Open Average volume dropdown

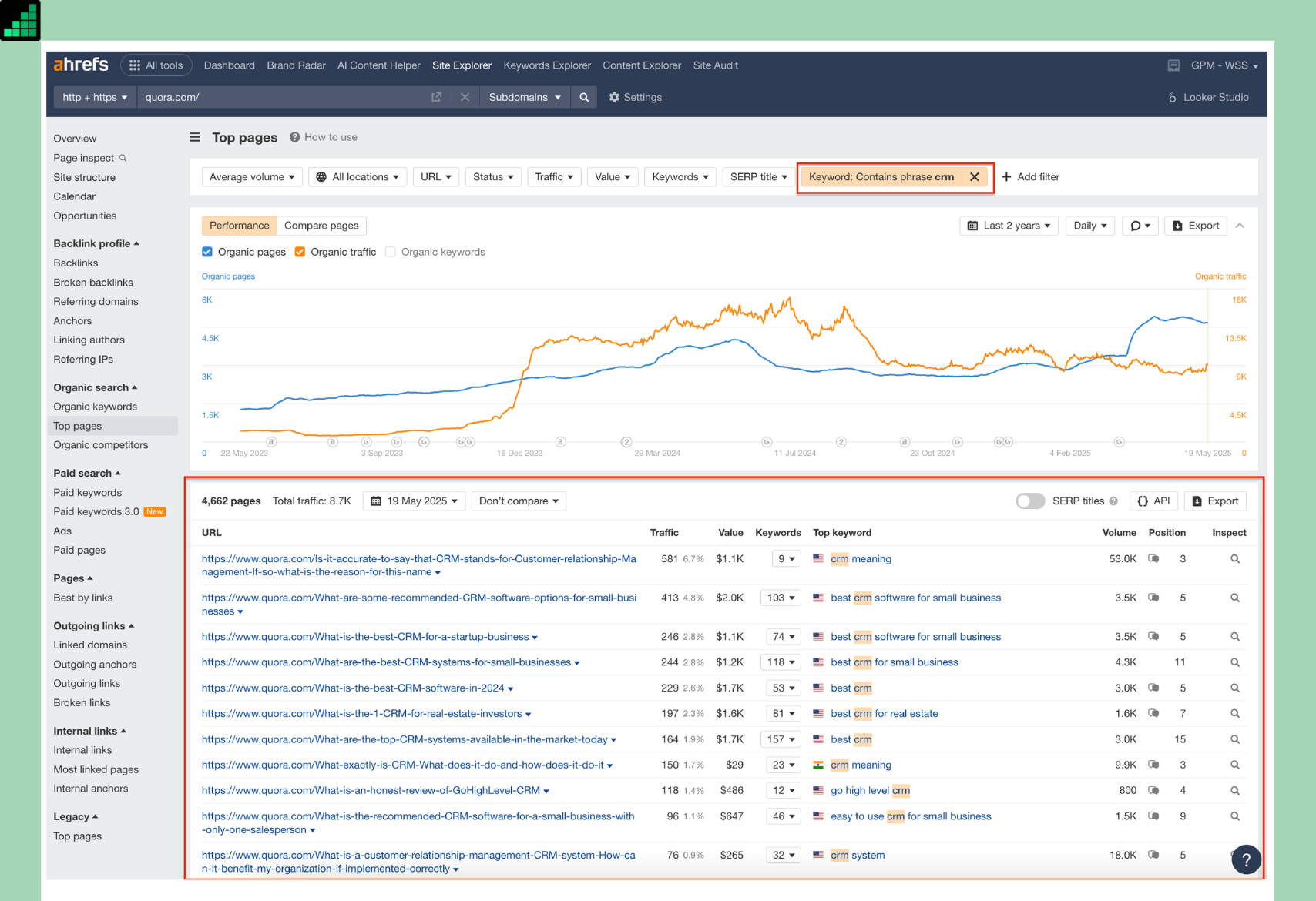click(252, 177)
